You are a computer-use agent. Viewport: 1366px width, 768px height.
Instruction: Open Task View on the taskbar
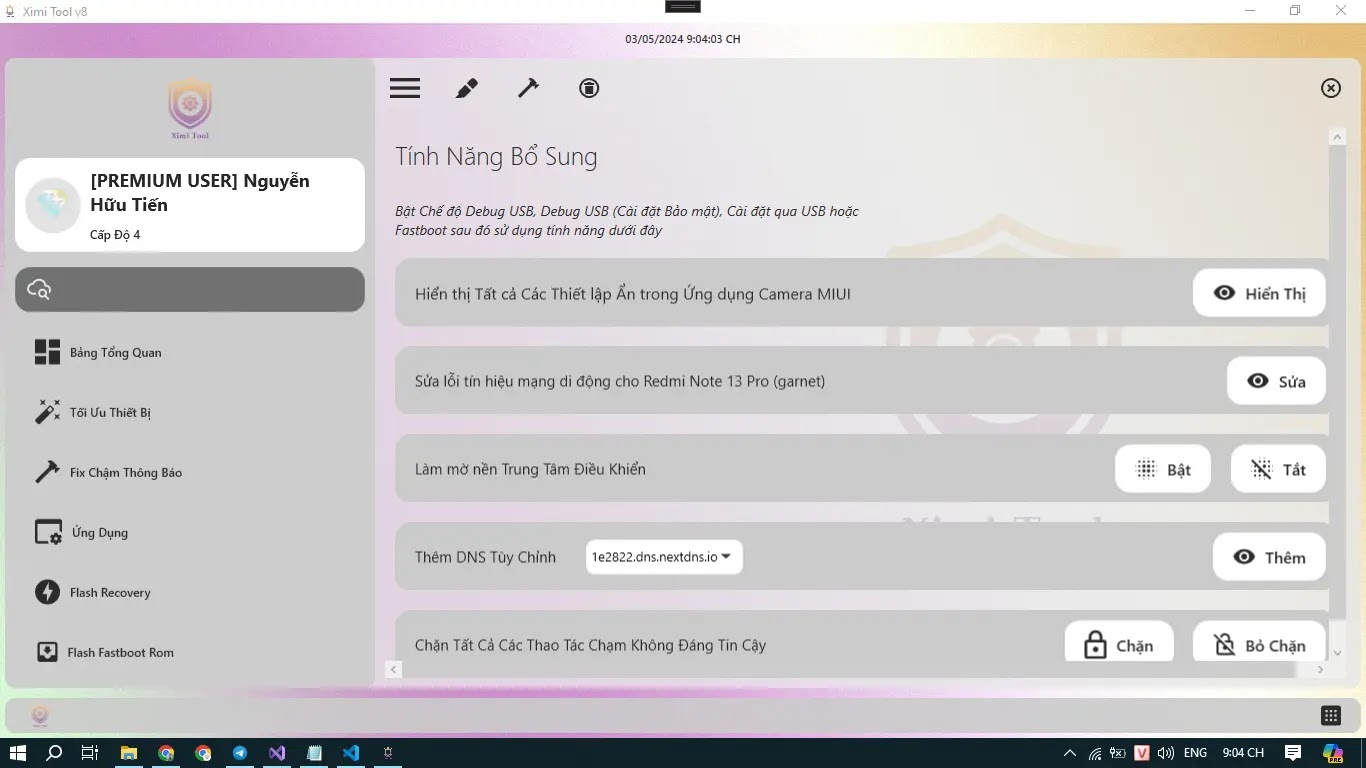pyautogui.click(x=90, y=753)
